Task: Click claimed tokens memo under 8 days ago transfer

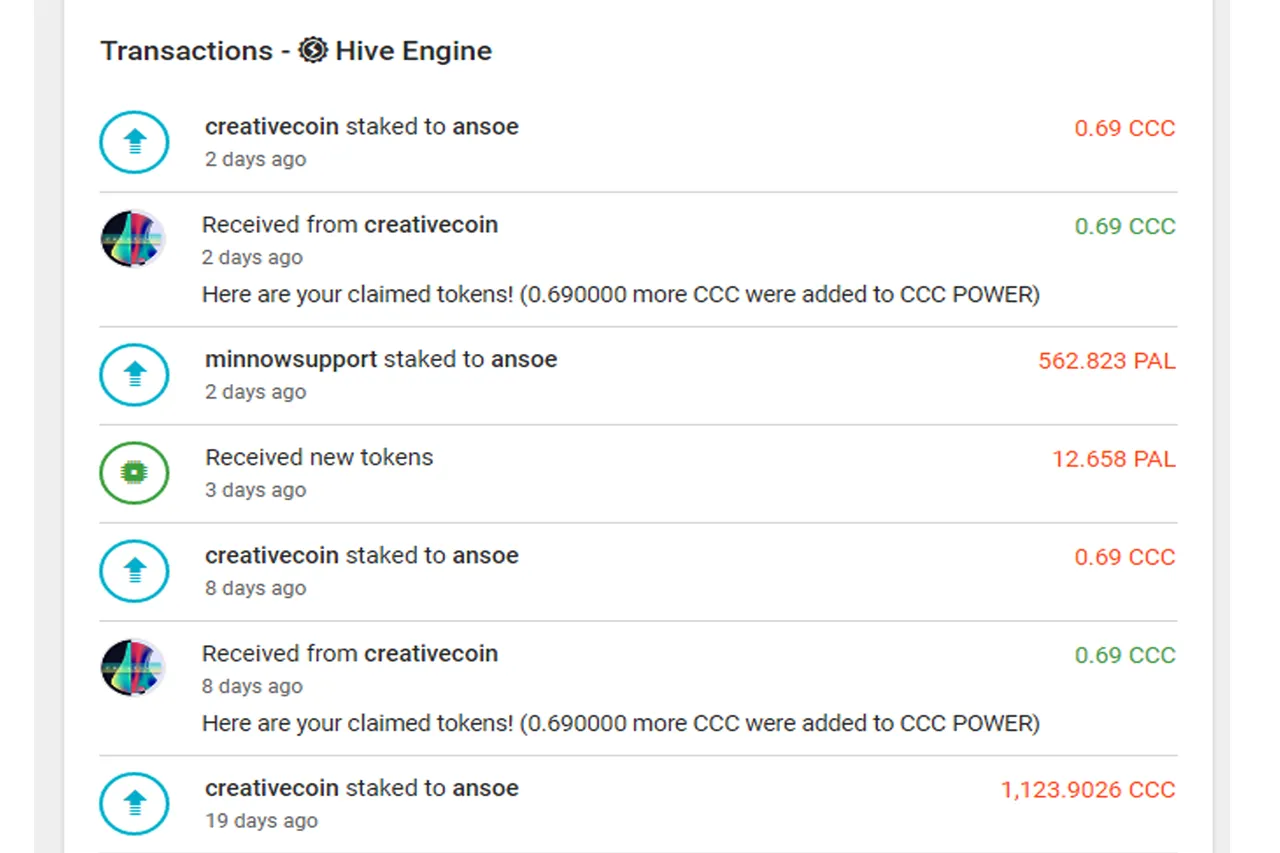Action: 621,722
